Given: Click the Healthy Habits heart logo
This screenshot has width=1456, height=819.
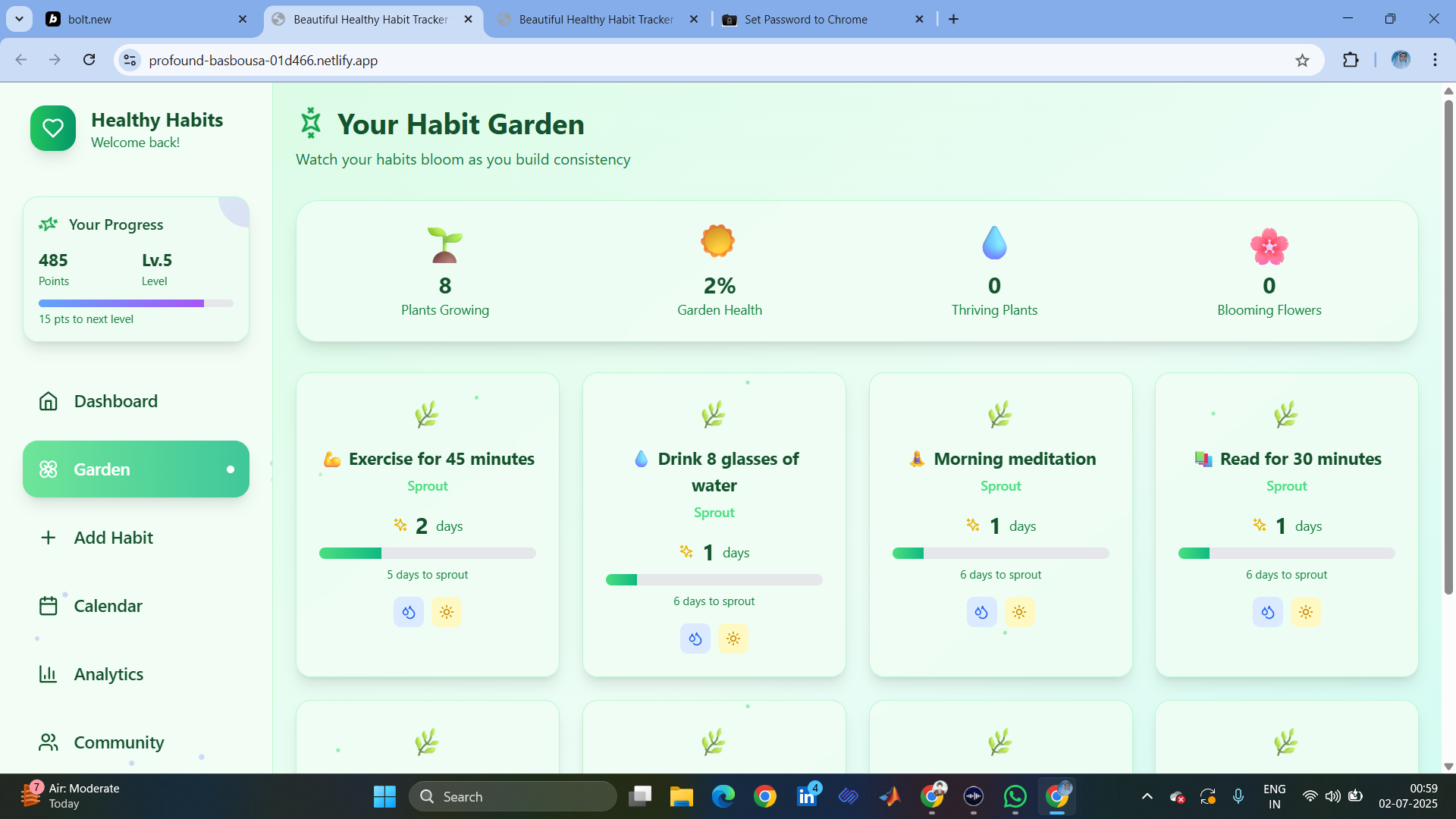Looking at the screenshot, I should [53, 128].
